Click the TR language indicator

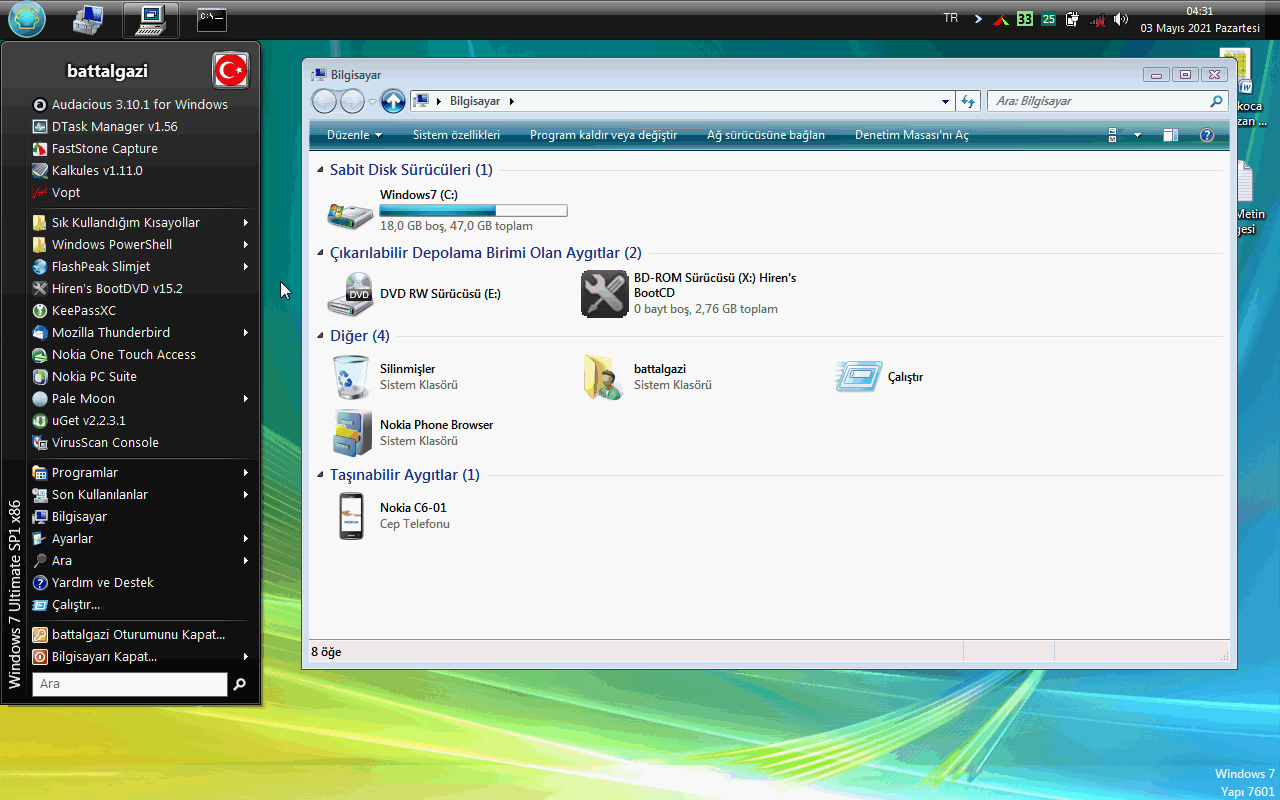[950, 18]
